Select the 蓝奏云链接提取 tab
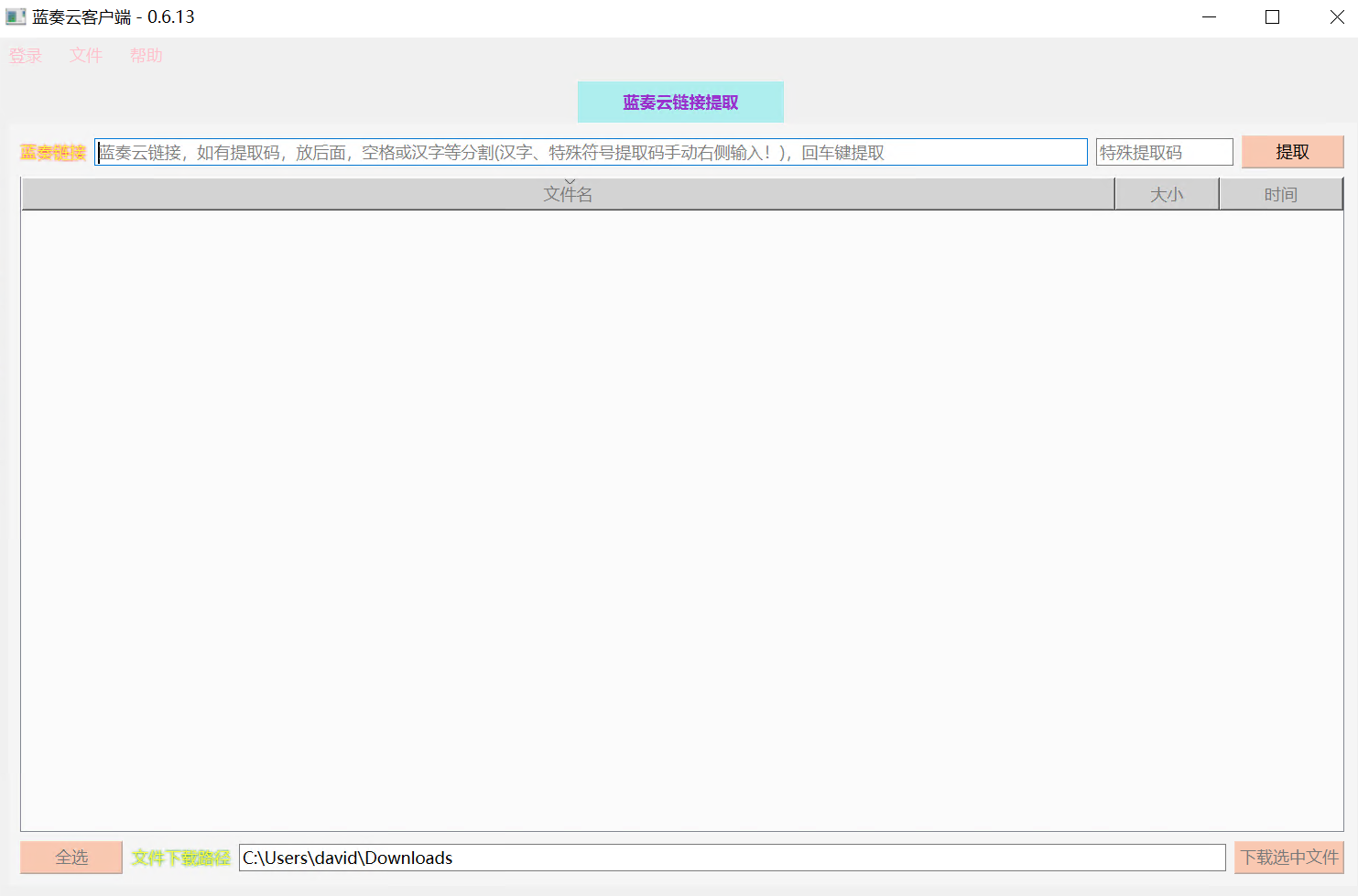 (x=680, y=103)
